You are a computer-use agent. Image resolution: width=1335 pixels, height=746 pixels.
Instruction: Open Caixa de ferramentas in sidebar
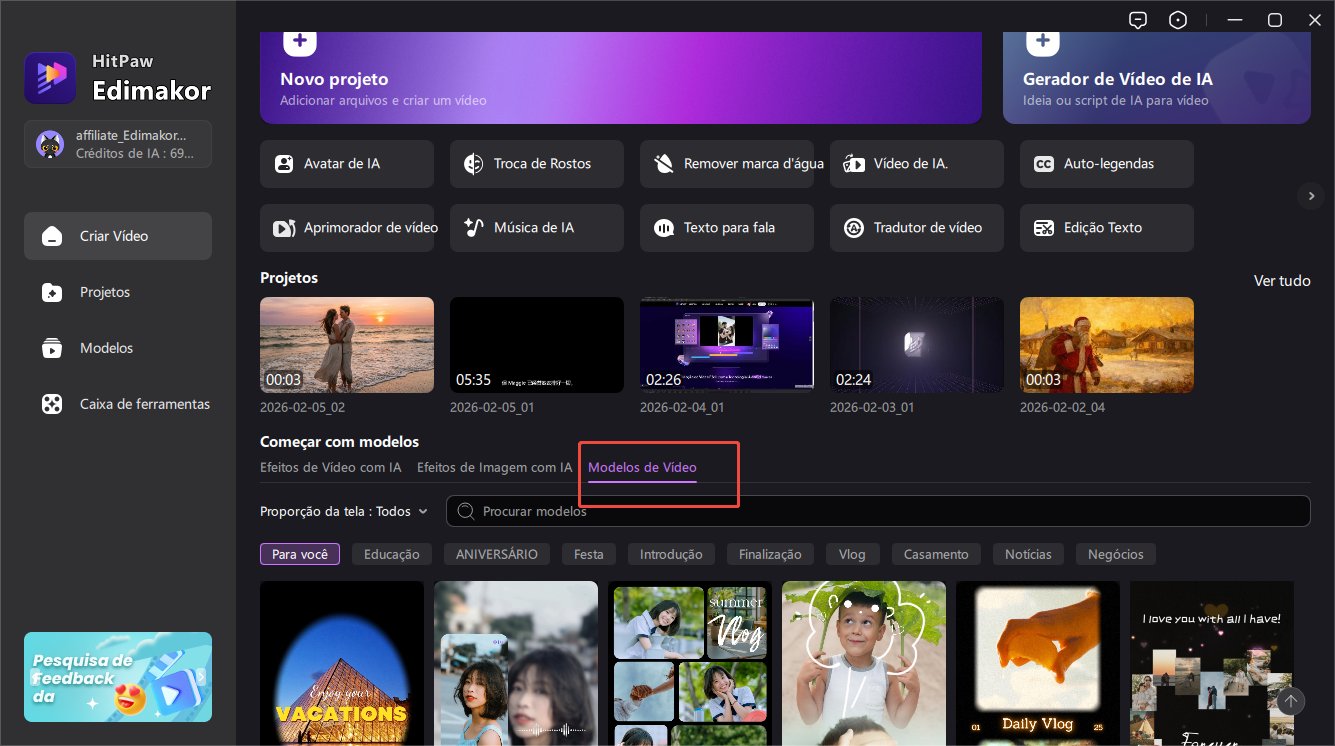click(x=144, y=404)
